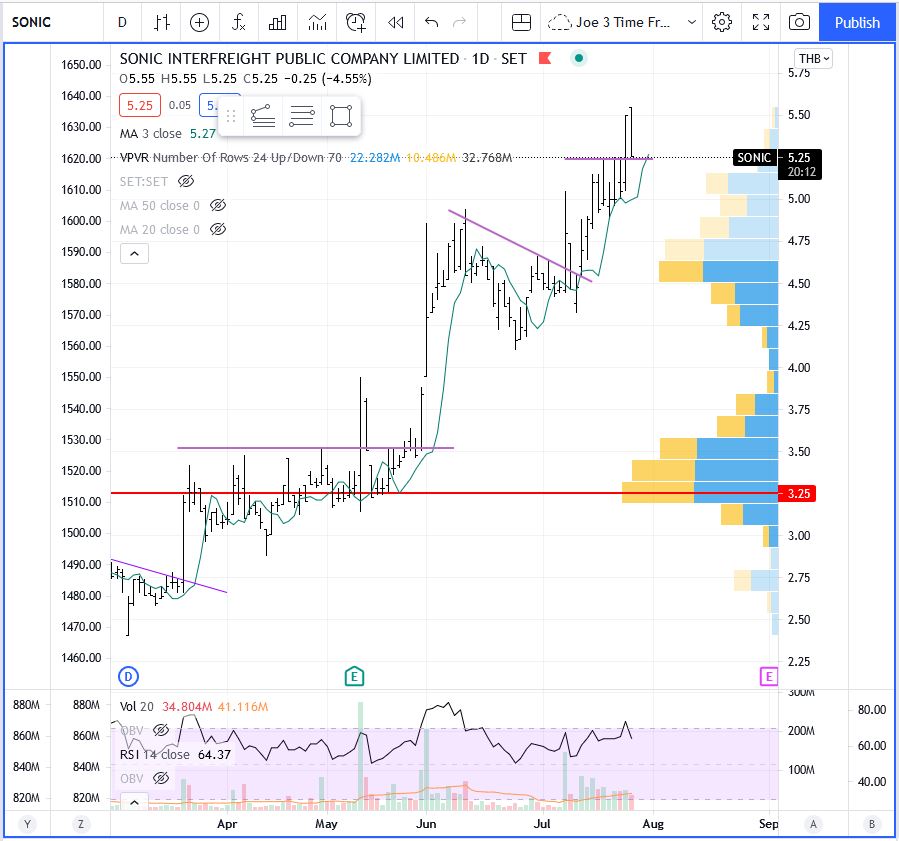The width and height of the screenshot is (899, 841).
Task: Click the red 5.25 sell price box
Action: [140, 105]
